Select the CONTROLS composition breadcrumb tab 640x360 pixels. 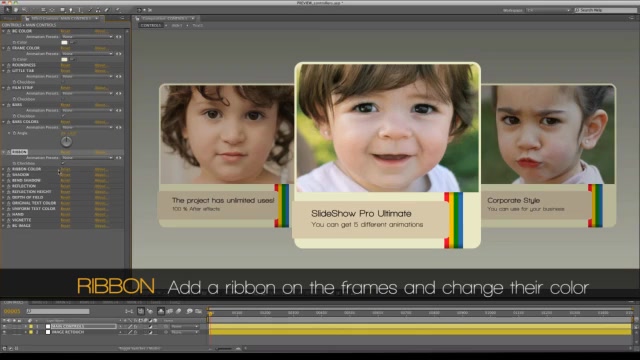[x=151, y=25]
